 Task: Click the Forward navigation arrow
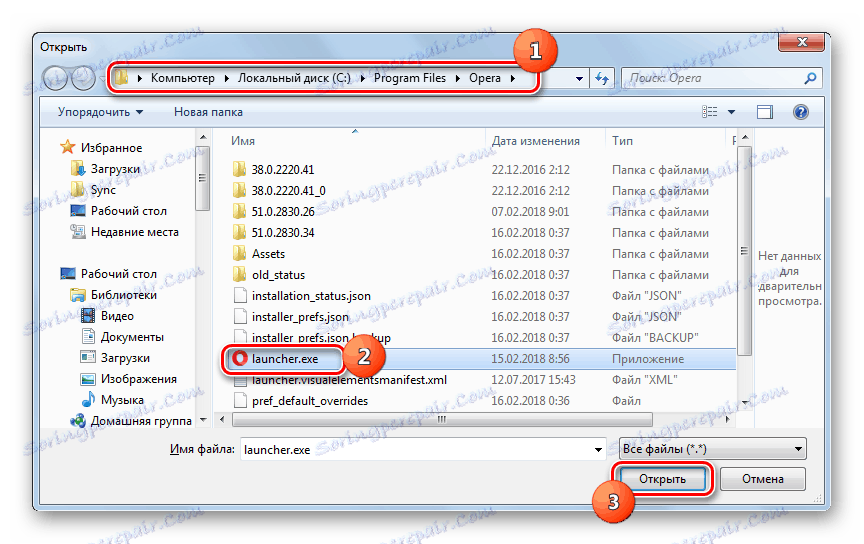[x=83, y=78]
